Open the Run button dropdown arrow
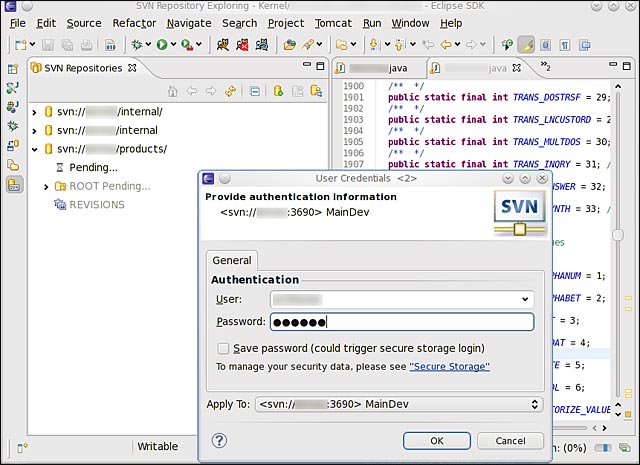This screenshot has width=640, height=465. [x=173, y=44]
